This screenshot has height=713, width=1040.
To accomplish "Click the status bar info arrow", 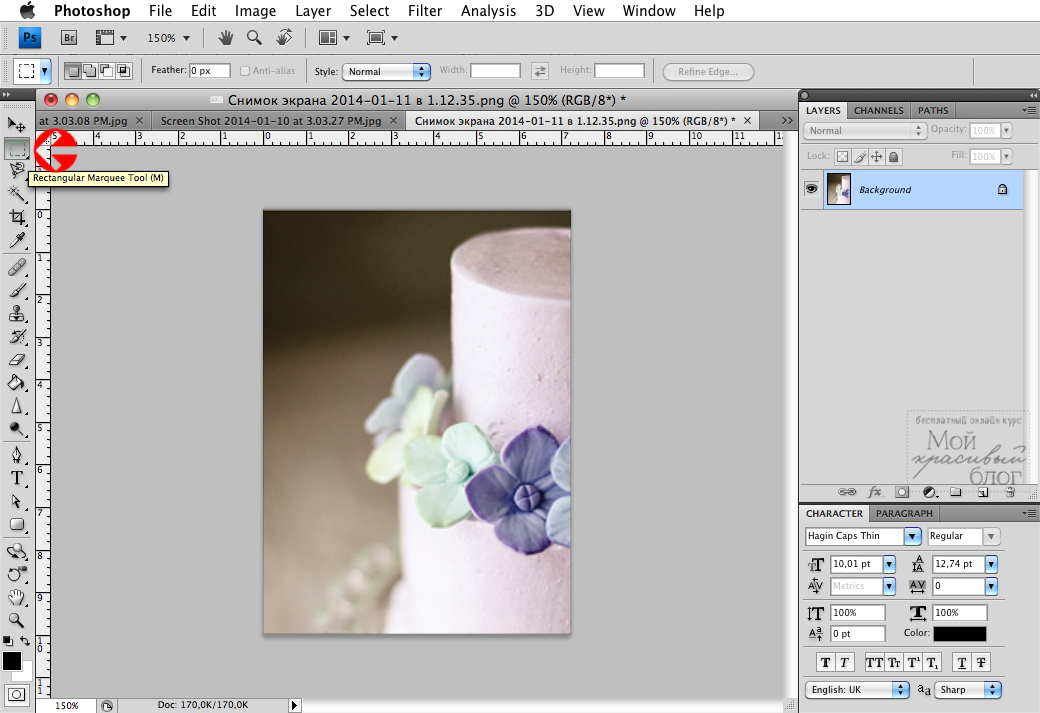I will 294,705.
